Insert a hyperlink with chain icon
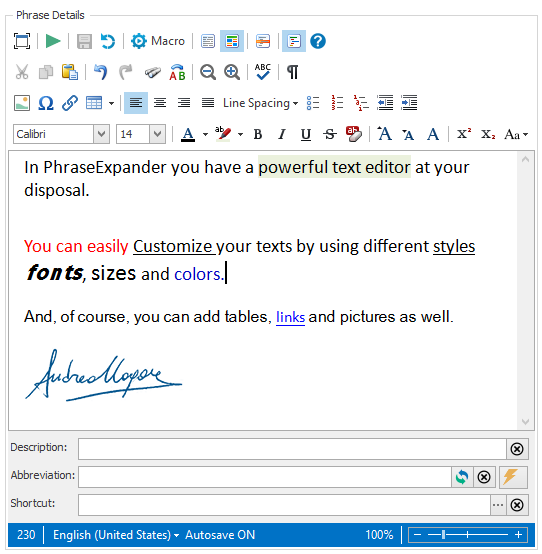 click(x=70, y=103)
